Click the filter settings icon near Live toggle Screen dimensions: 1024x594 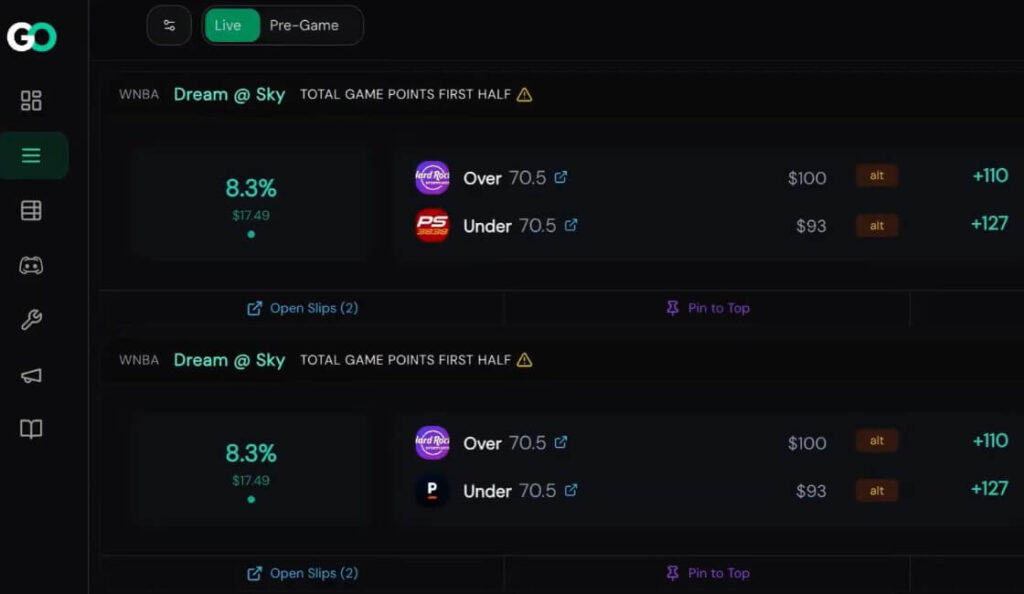pyautogui.click(x=169, y=25)
